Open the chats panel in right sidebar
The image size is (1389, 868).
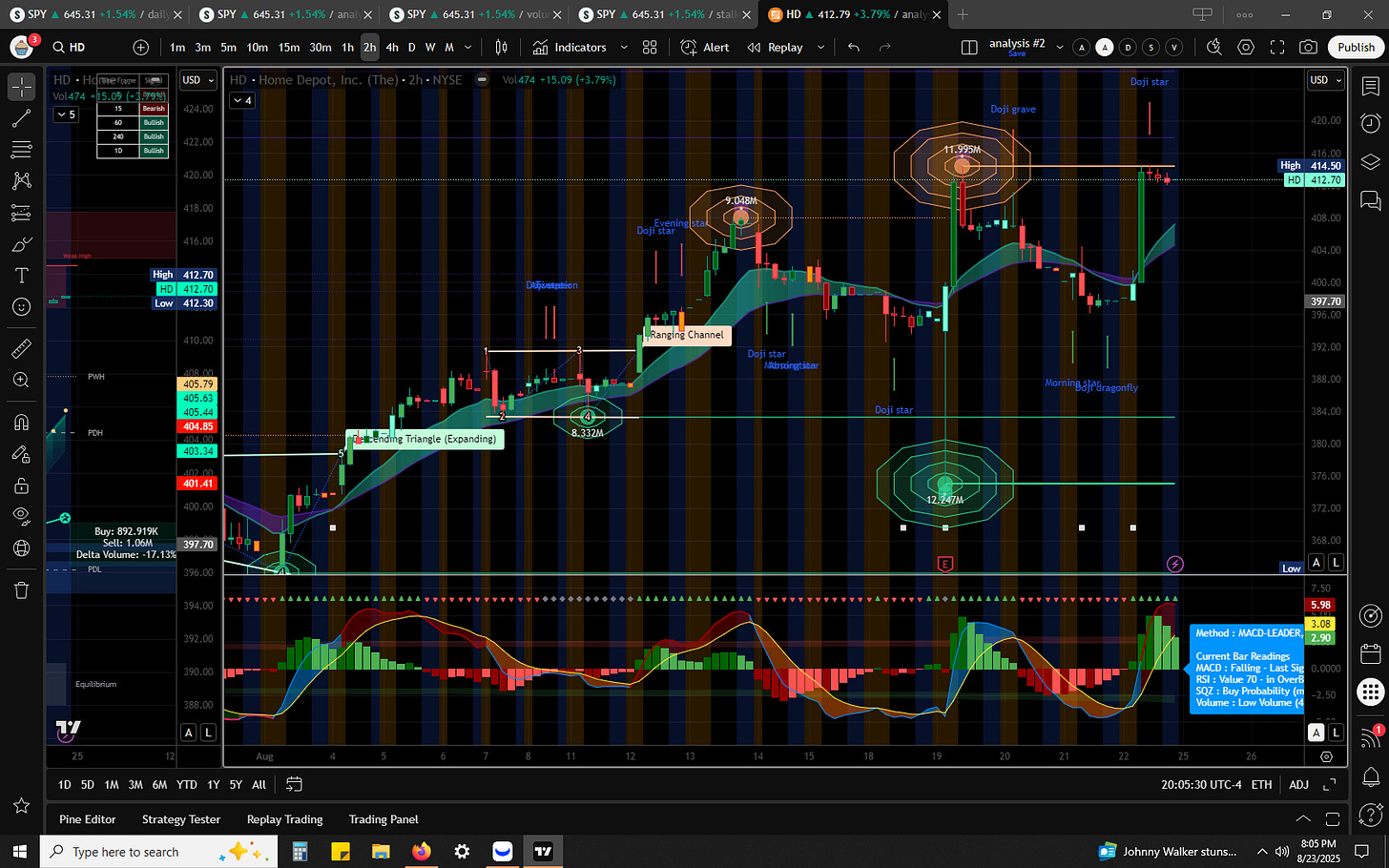pyautogui.click(x=1371, y=200)
